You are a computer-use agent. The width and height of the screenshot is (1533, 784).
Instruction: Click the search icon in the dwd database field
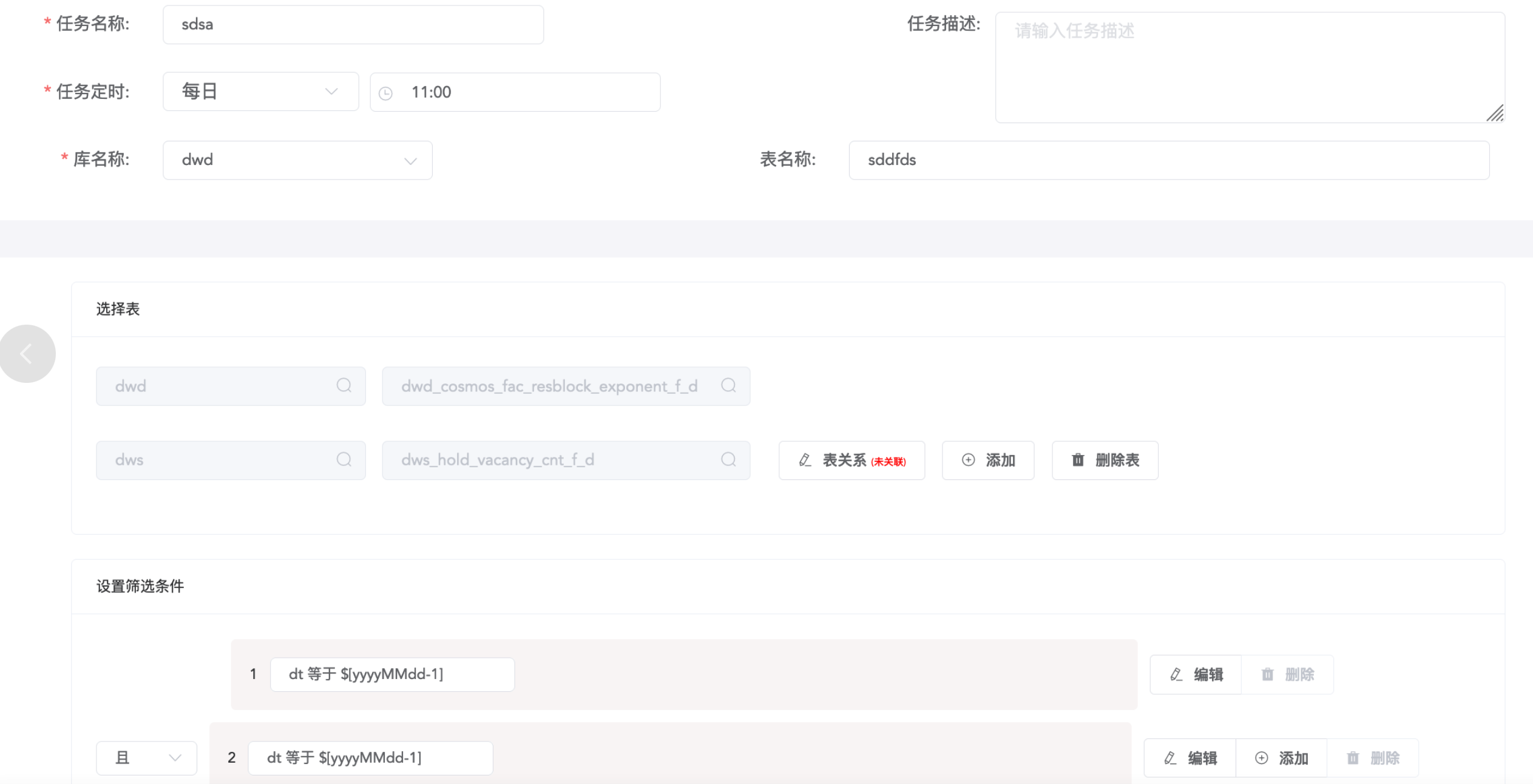[343, 386]
